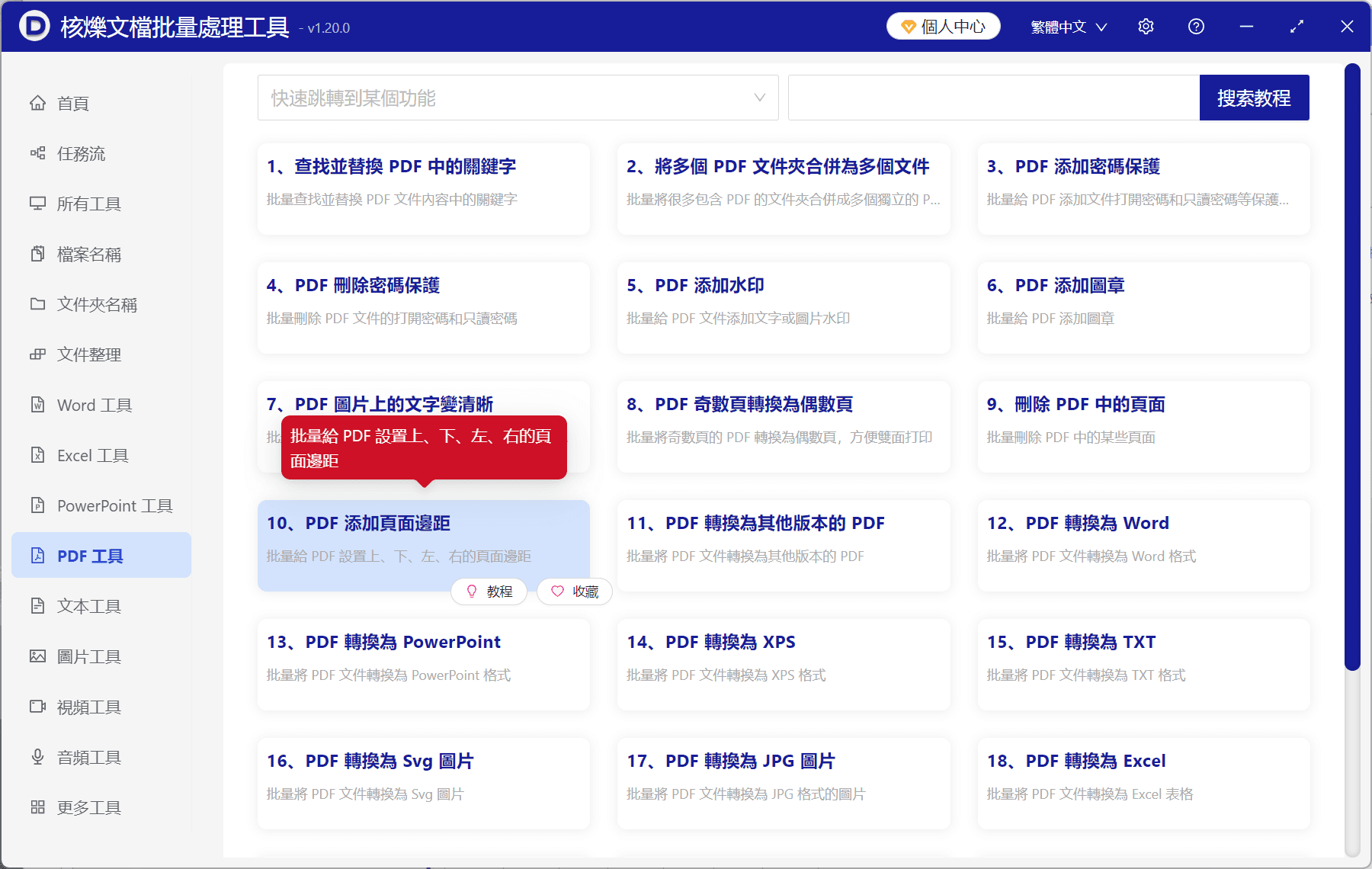Click the settings gear icon
Screen dimensions: 1372x869
click(1146, 26)
